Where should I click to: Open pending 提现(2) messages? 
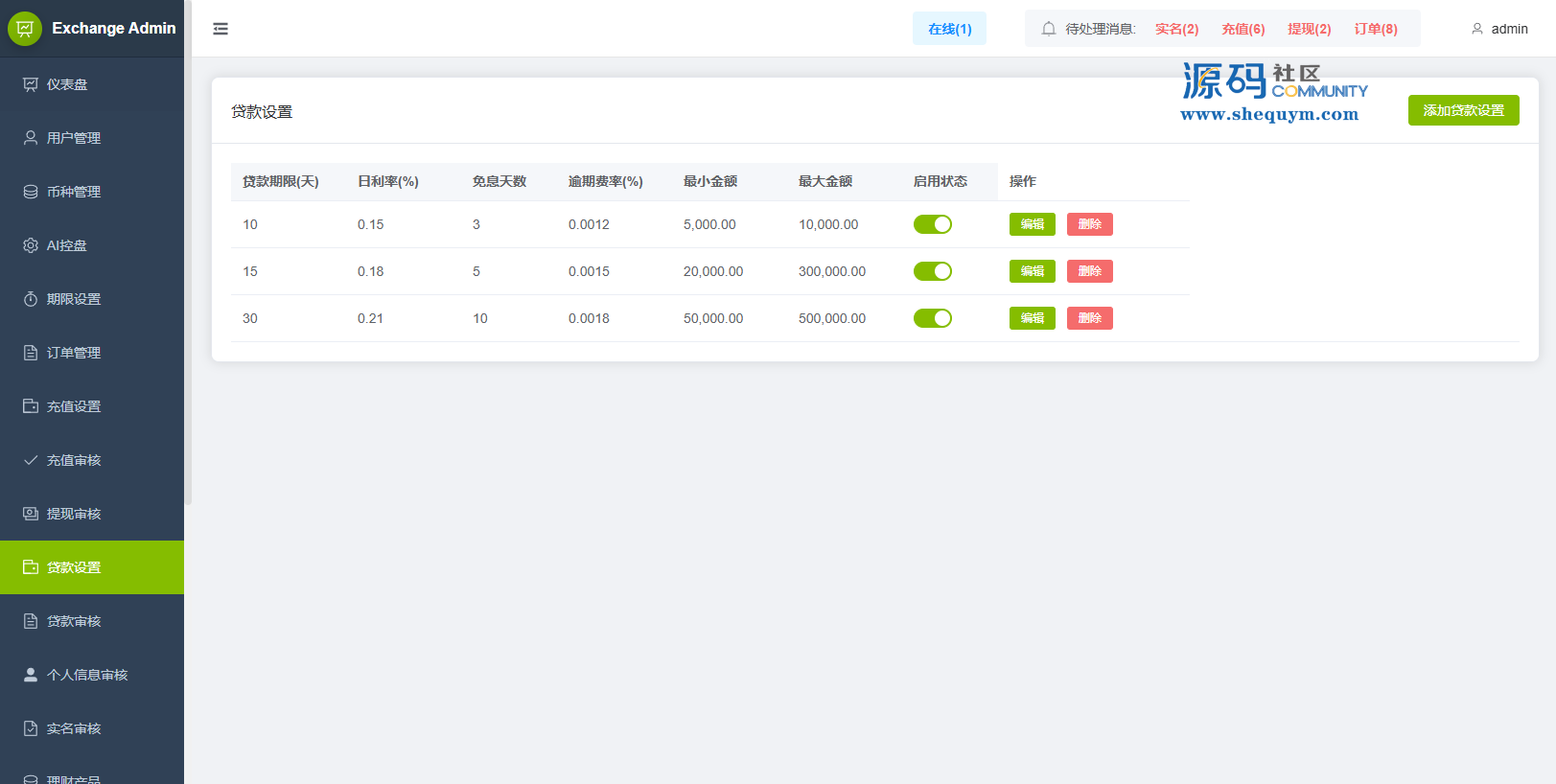pyautogui.click(x=1309, y=29)
